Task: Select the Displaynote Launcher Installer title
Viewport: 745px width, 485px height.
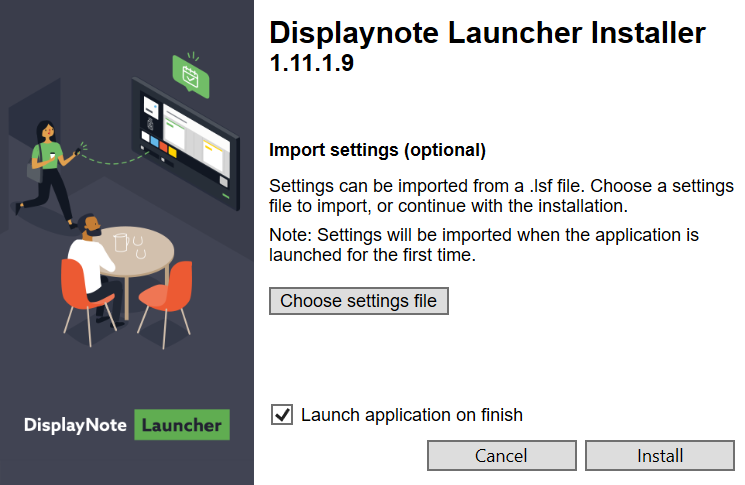Action: coord(487,33)
